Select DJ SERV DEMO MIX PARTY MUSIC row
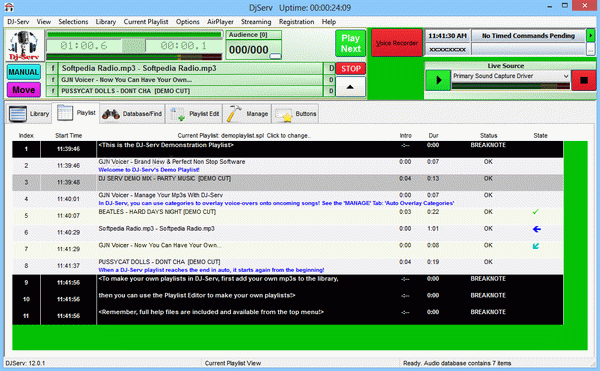This screenshot has height=371, width=600. [287, 182]
